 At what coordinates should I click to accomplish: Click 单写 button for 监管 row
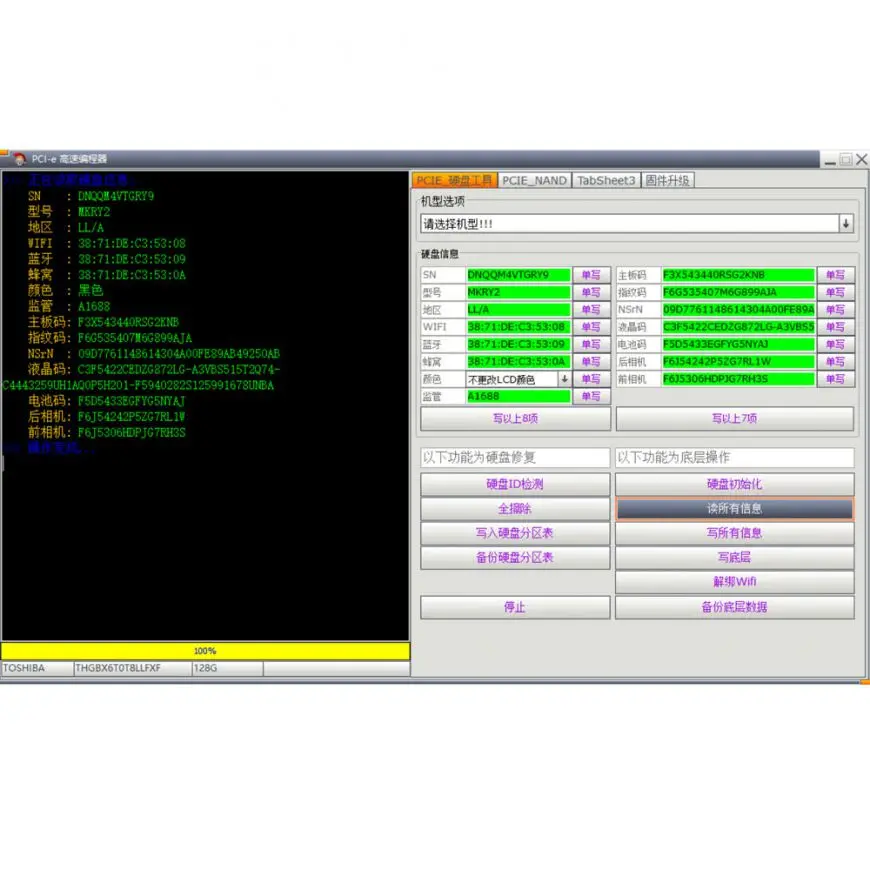tap(591, 396)
